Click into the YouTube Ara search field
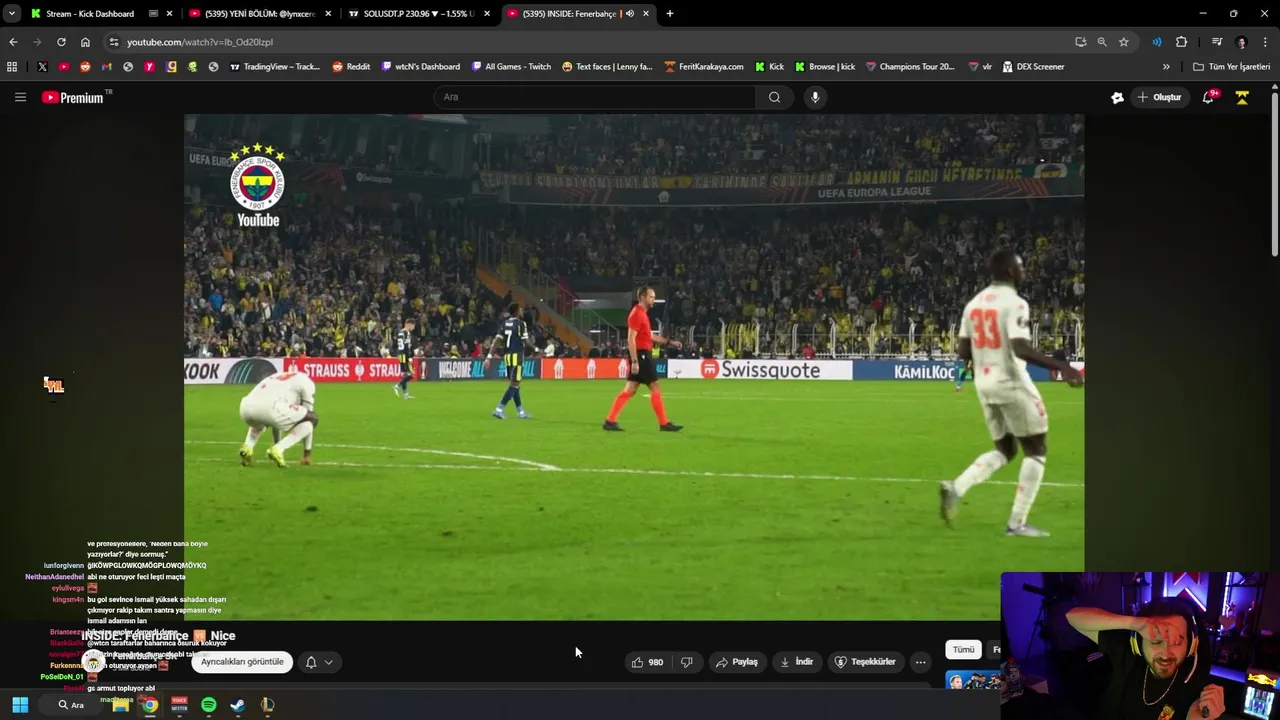Image resolution: width=1280 pixels, height=720 pixels. point(596,97)
